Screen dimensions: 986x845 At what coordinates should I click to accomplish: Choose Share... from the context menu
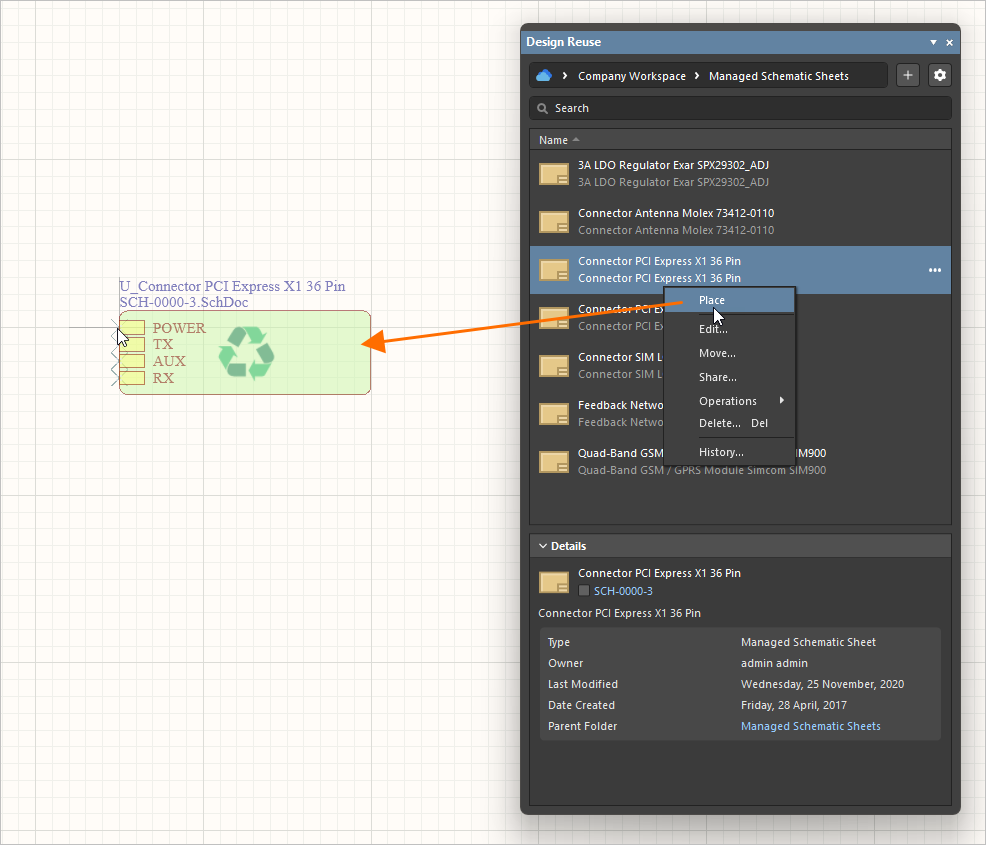point(717,377)
